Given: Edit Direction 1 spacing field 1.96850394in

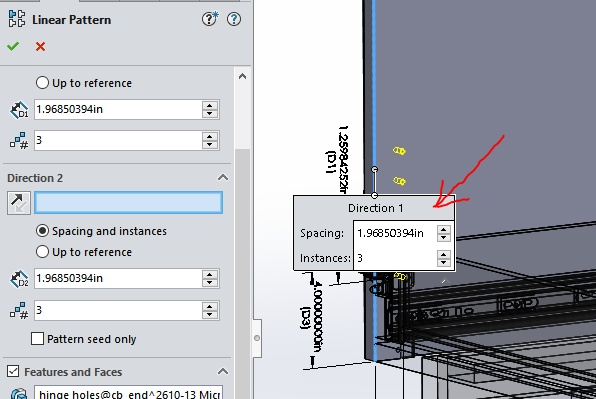Looking at the screenshot, I should (118, 109).
